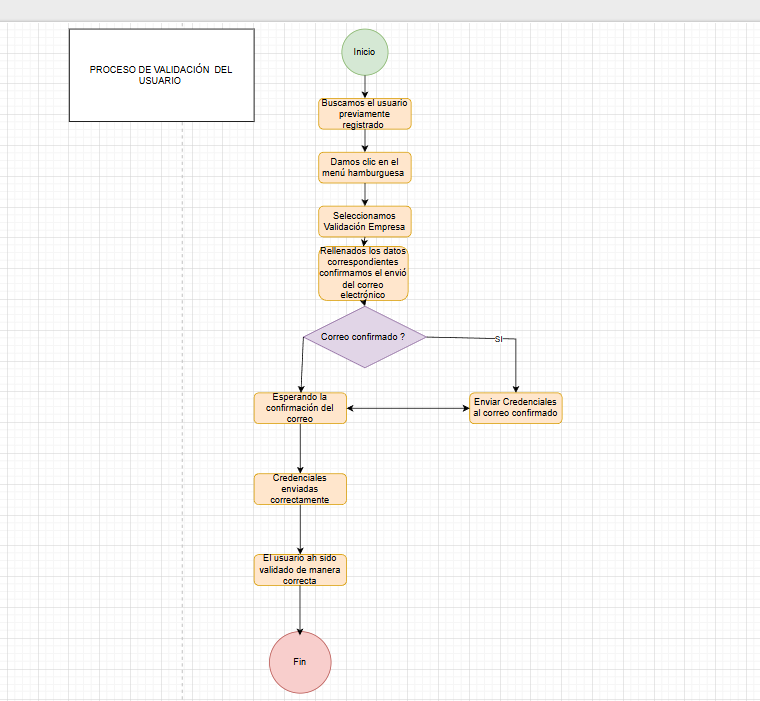
Task: Click the arrow between Credenciales enviadas and El usuario
Action: (x=300, y=529)
